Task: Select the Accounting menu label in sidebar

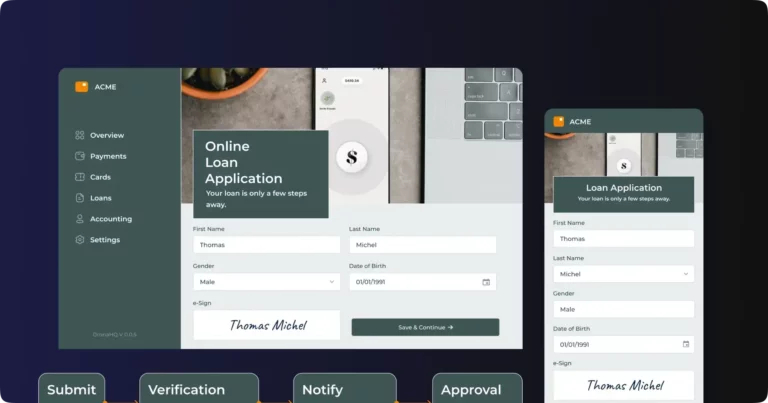Action: click(111, 219)
